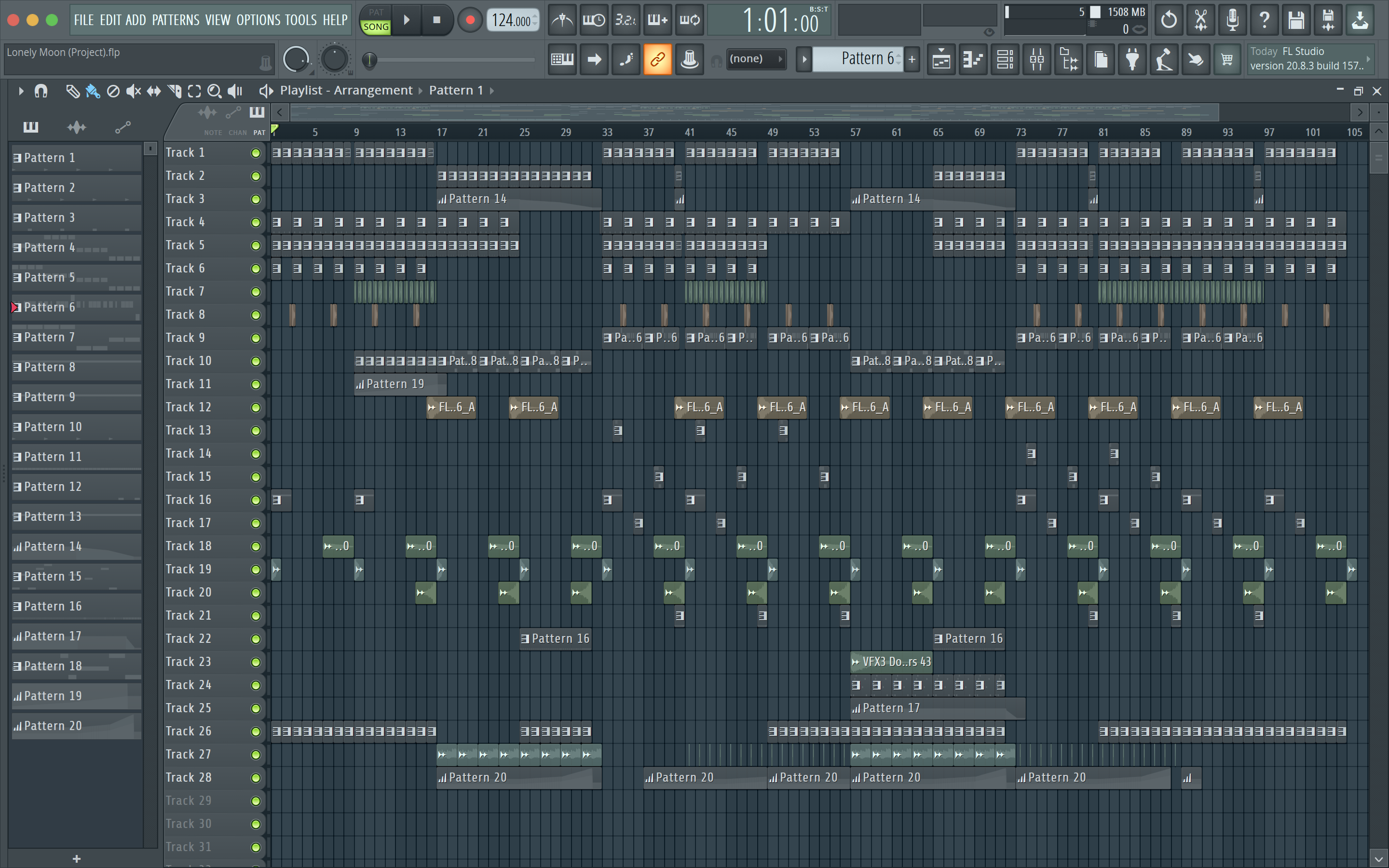Open the channel rack

(1005, 59)
